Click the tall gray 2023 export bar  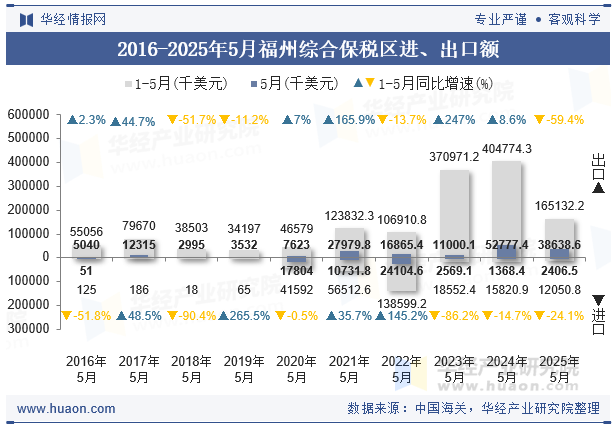[x=454, y=213]
